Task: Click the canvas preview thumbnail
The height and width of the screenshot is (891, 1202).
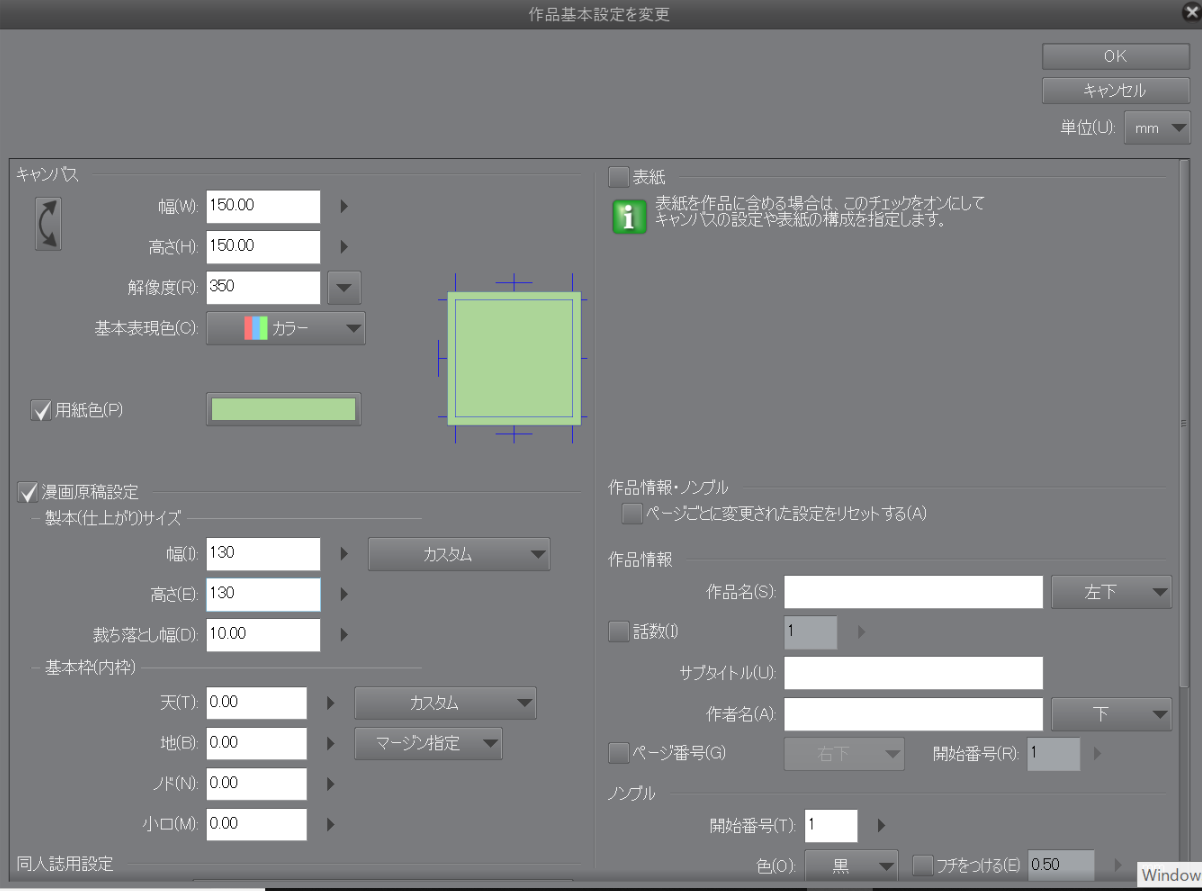Action: click(x=514, y=358)
